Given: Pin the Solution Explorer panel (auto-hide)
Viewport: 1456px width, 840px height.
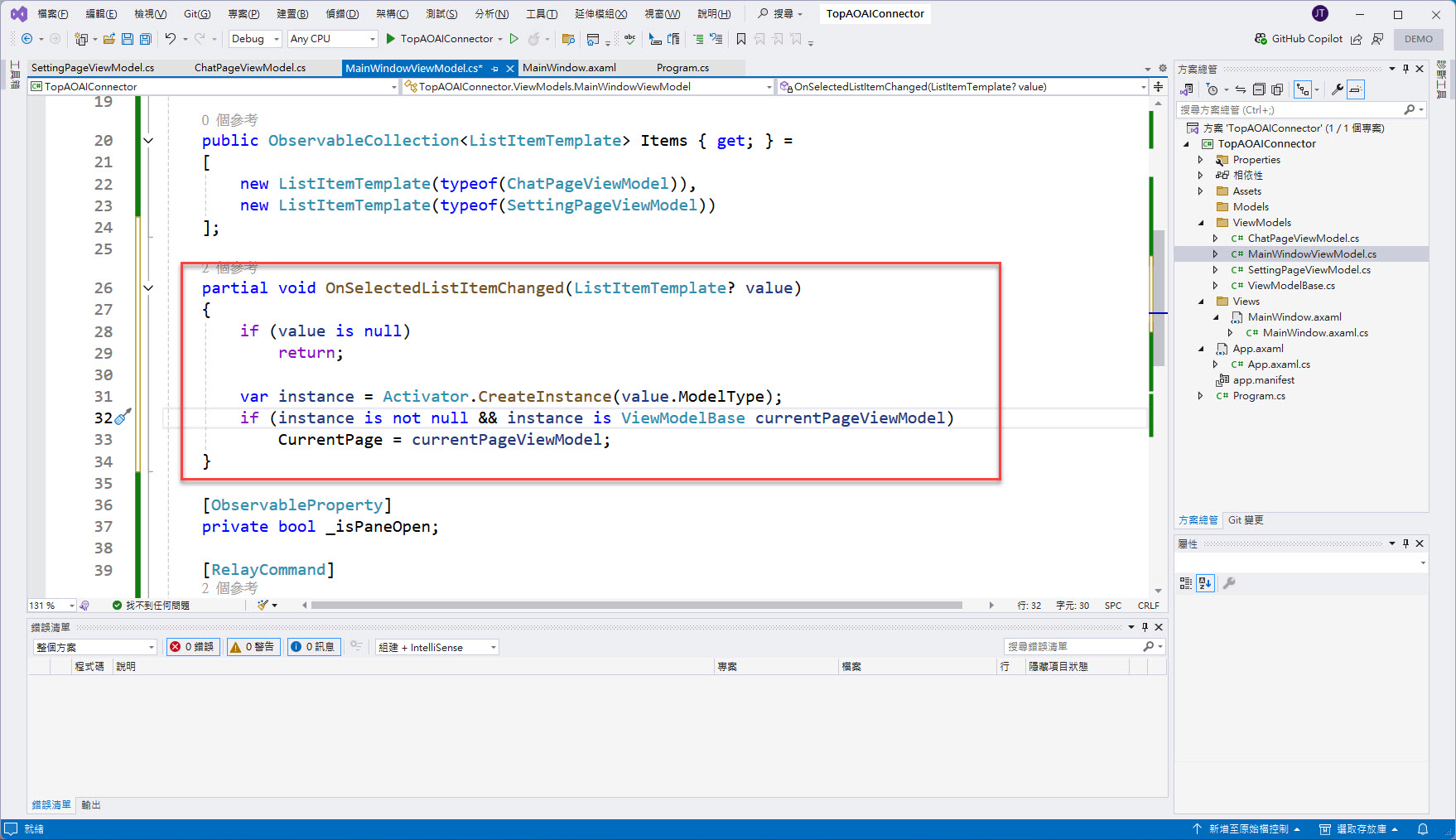Looking at the screenshot, I should point(1405,69).
